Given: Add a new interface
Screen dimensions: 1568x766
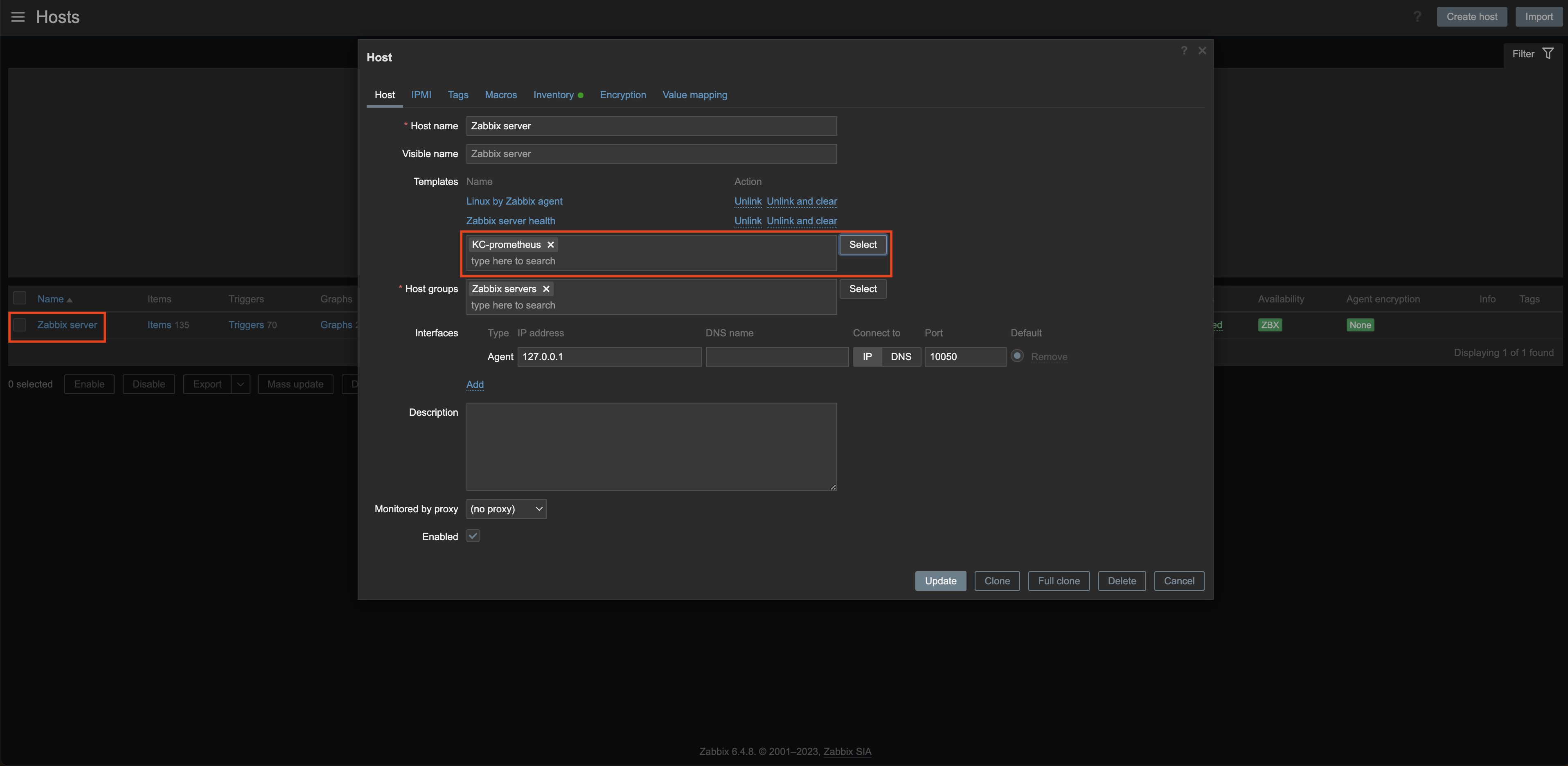Looking at the screenshot, I should tap(475, 385).
